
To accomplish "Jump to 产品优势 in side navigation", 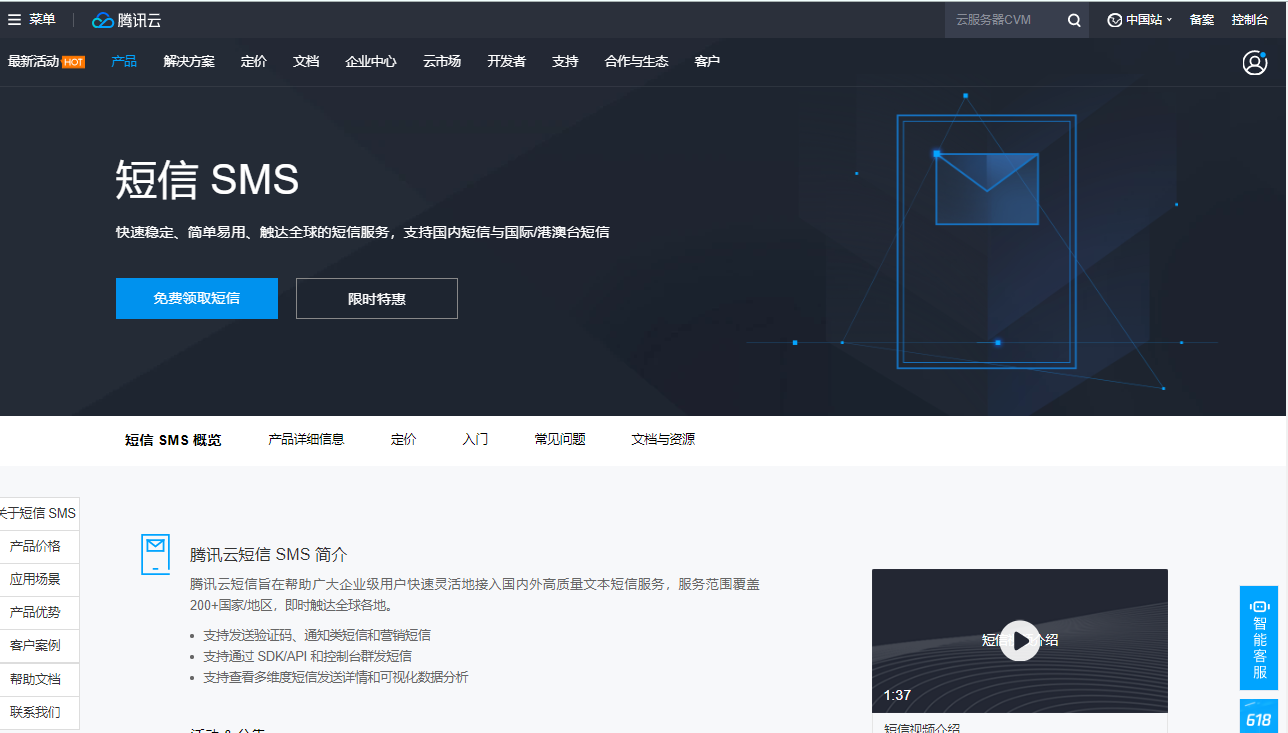I will 35,612.
